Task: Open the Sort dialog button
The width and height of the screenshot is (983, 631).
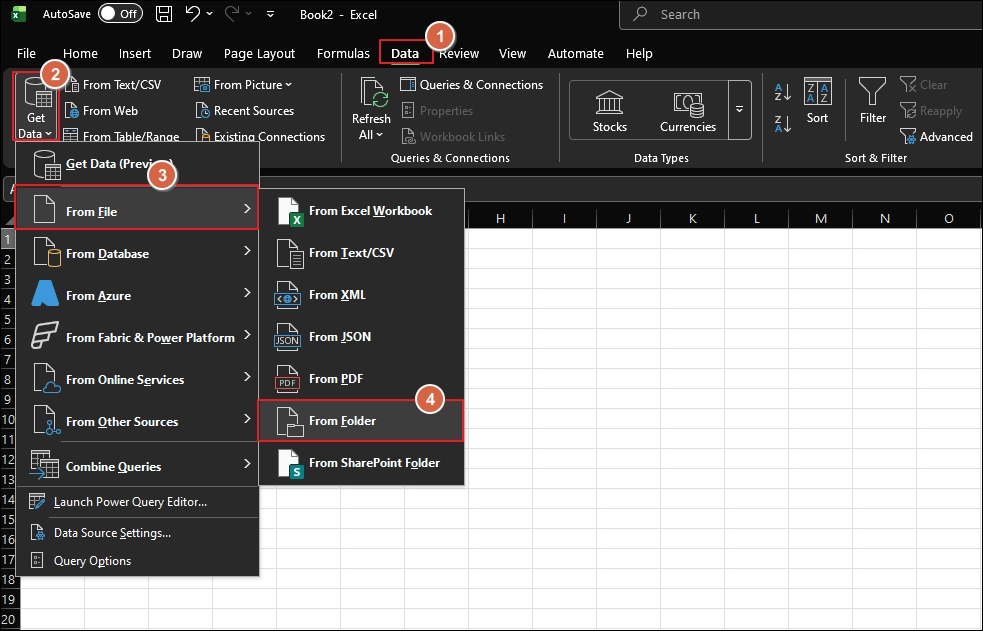Action: [x=817, y=101]
